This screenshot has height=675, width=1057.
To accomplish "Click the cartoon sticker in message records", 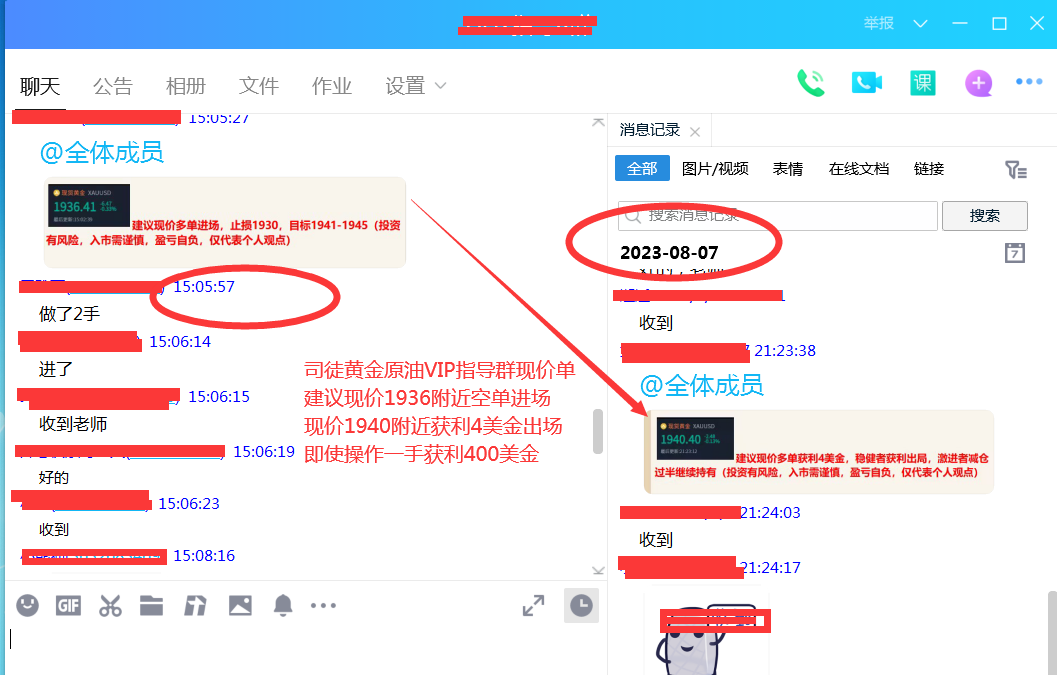I will (705, 637).
